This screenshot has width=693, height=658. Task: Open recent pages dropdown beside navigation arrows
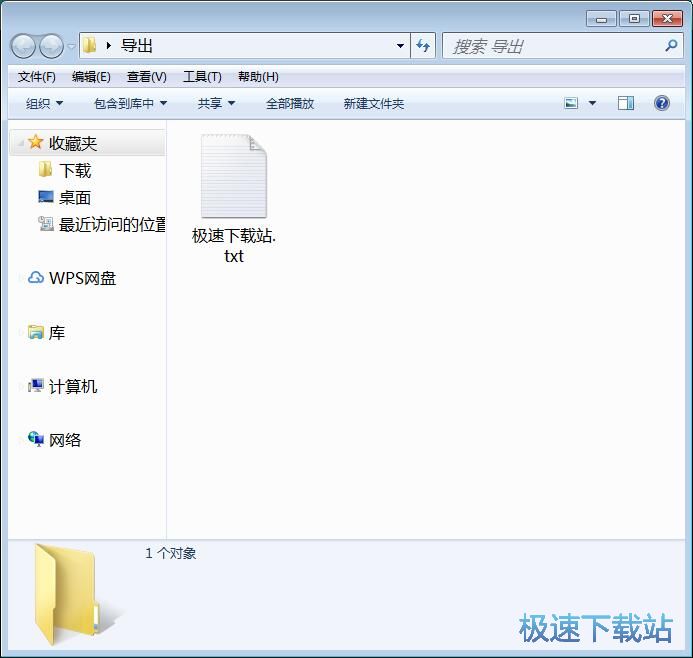tap(71, 46)
